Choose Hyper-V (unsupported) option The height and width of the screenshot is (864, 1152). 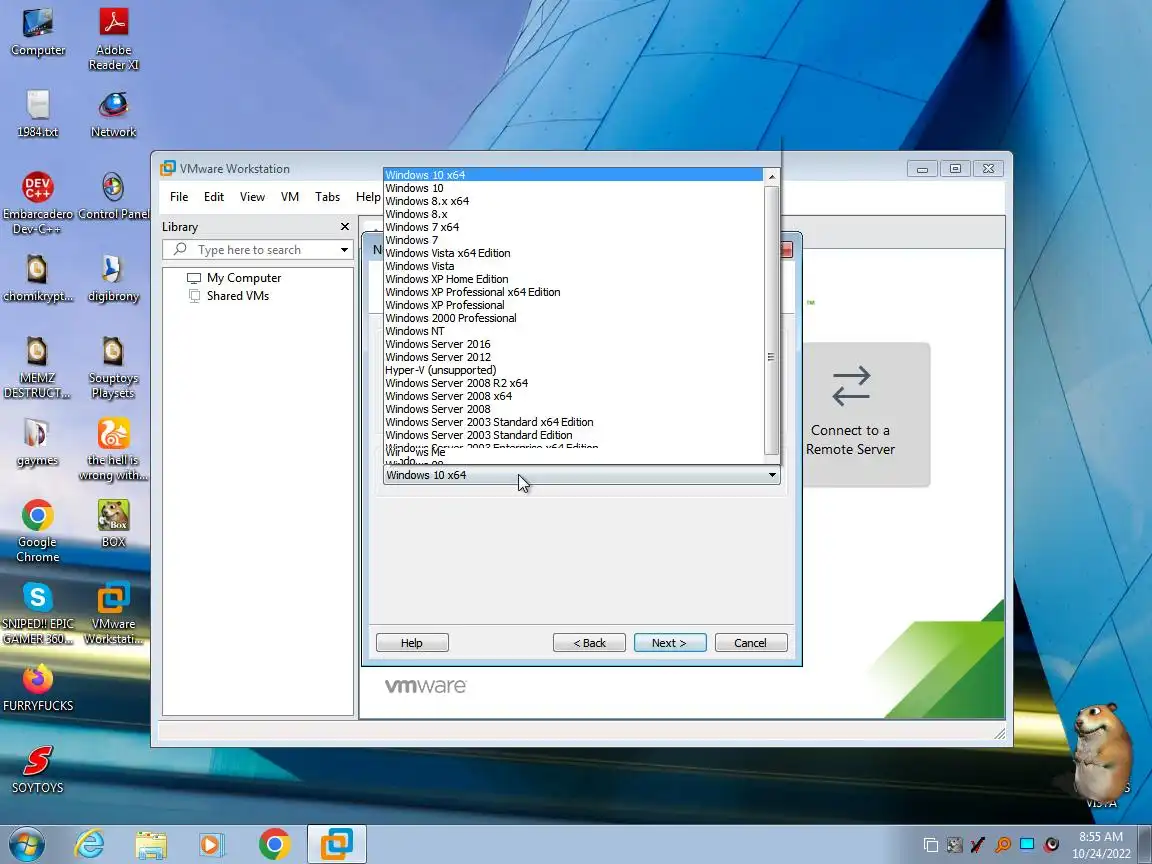click(x=573, y=370)
